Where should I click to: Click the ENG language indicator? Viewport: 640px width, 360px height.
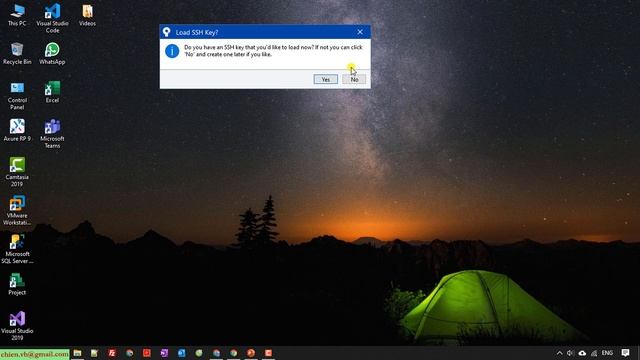(x=607, y=353)
